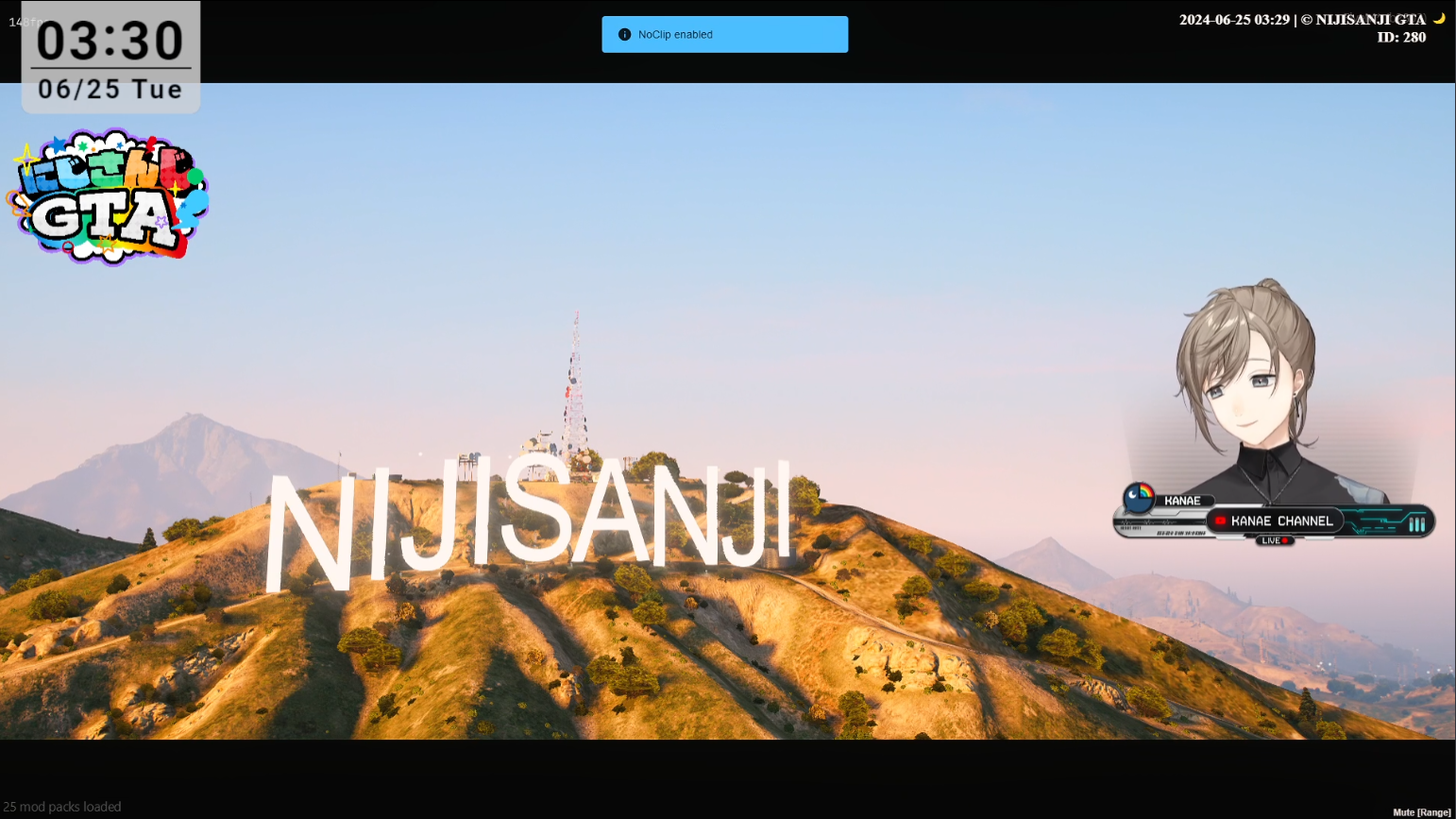Click the 06/25 Tue date text
1456x819 pixels.
[110, 89]
